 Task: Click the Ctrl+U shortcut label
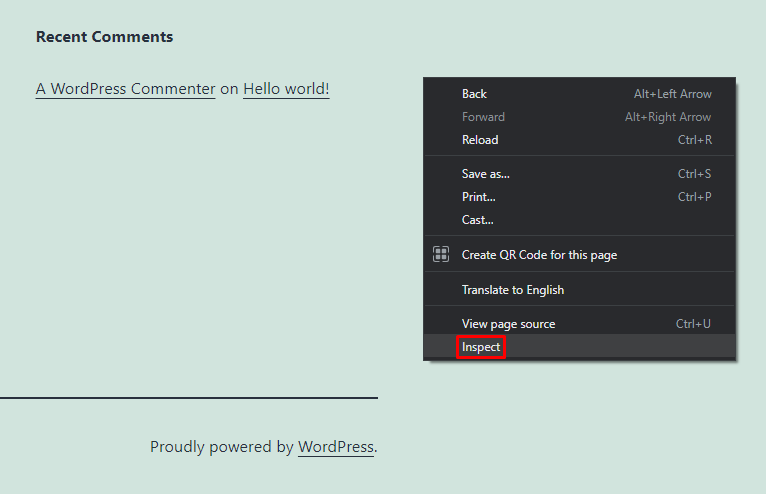[x=693, y=324]
